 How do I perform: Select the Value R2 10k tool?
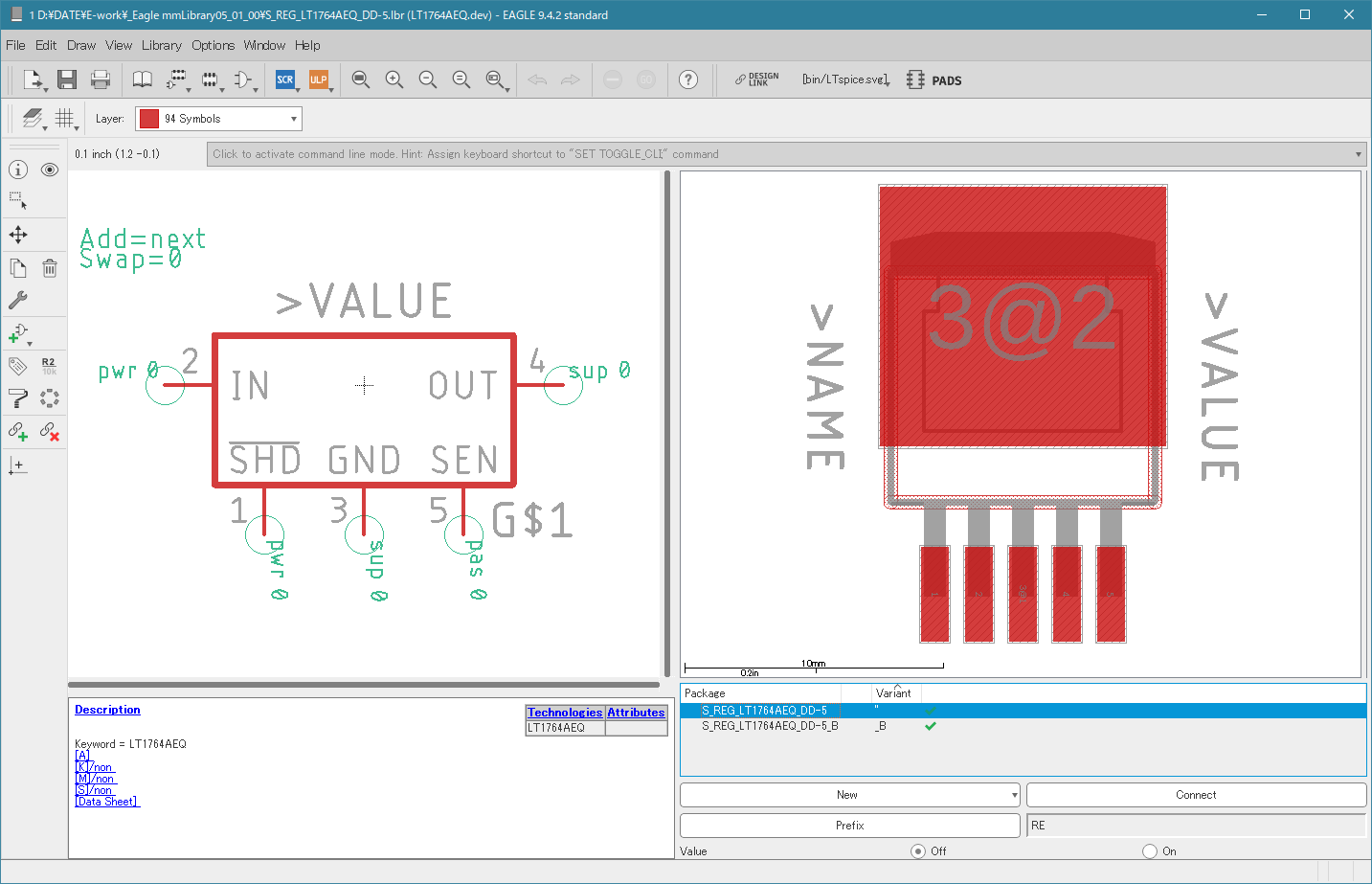(49, 366)
